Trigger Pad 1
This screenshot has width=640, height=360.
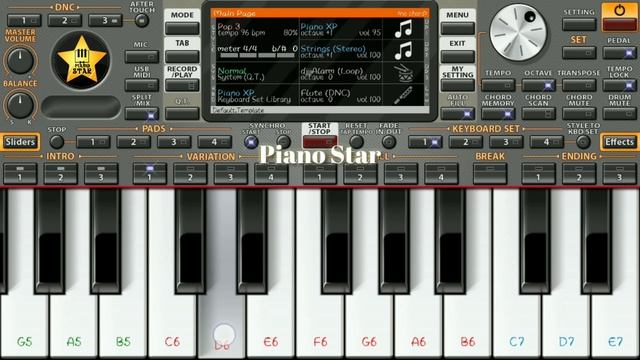click(x=93, y=142)
